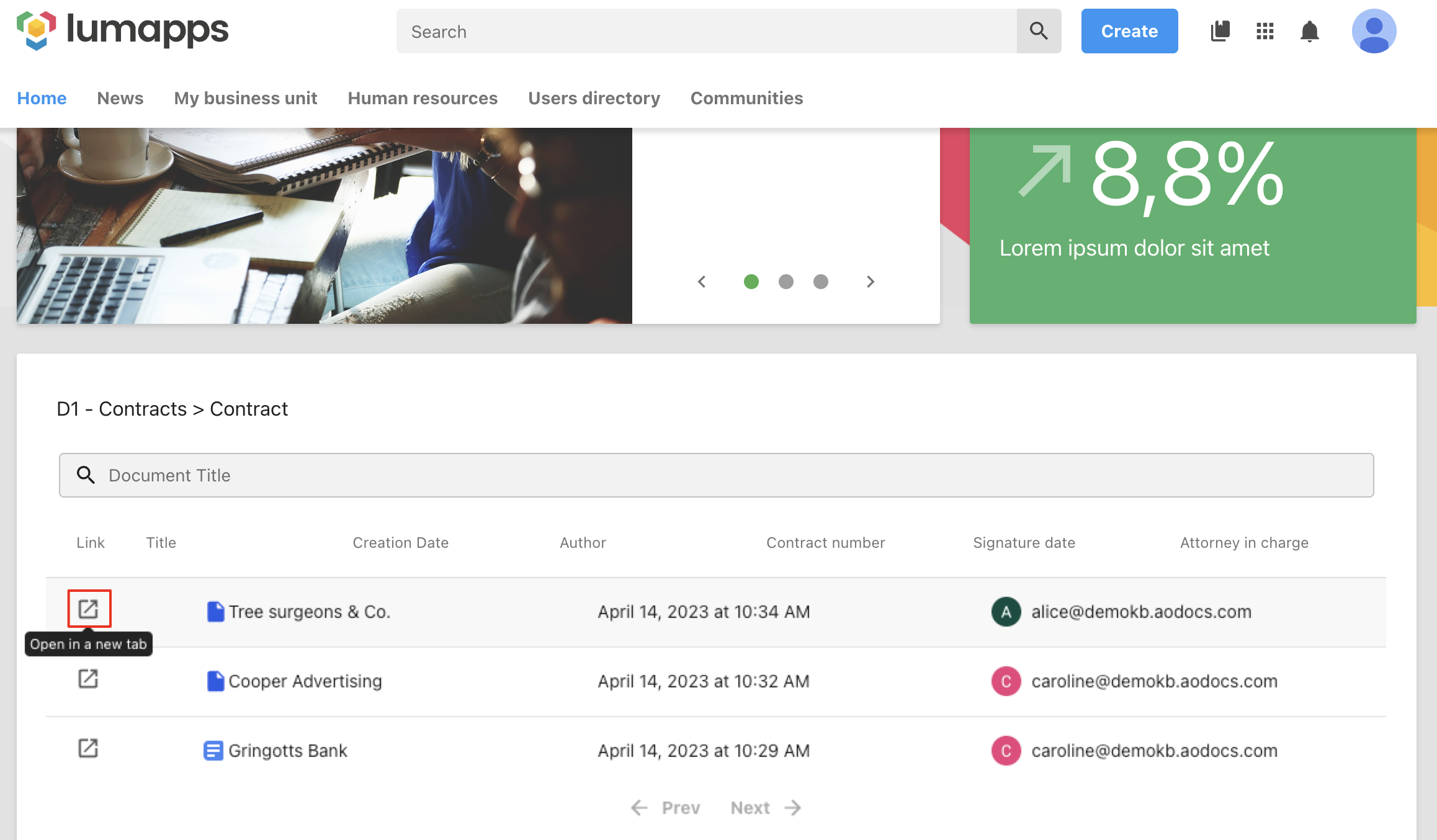Select the second carousel dot
This screenshot has height=840, width=1437.
tap(786, 282)
